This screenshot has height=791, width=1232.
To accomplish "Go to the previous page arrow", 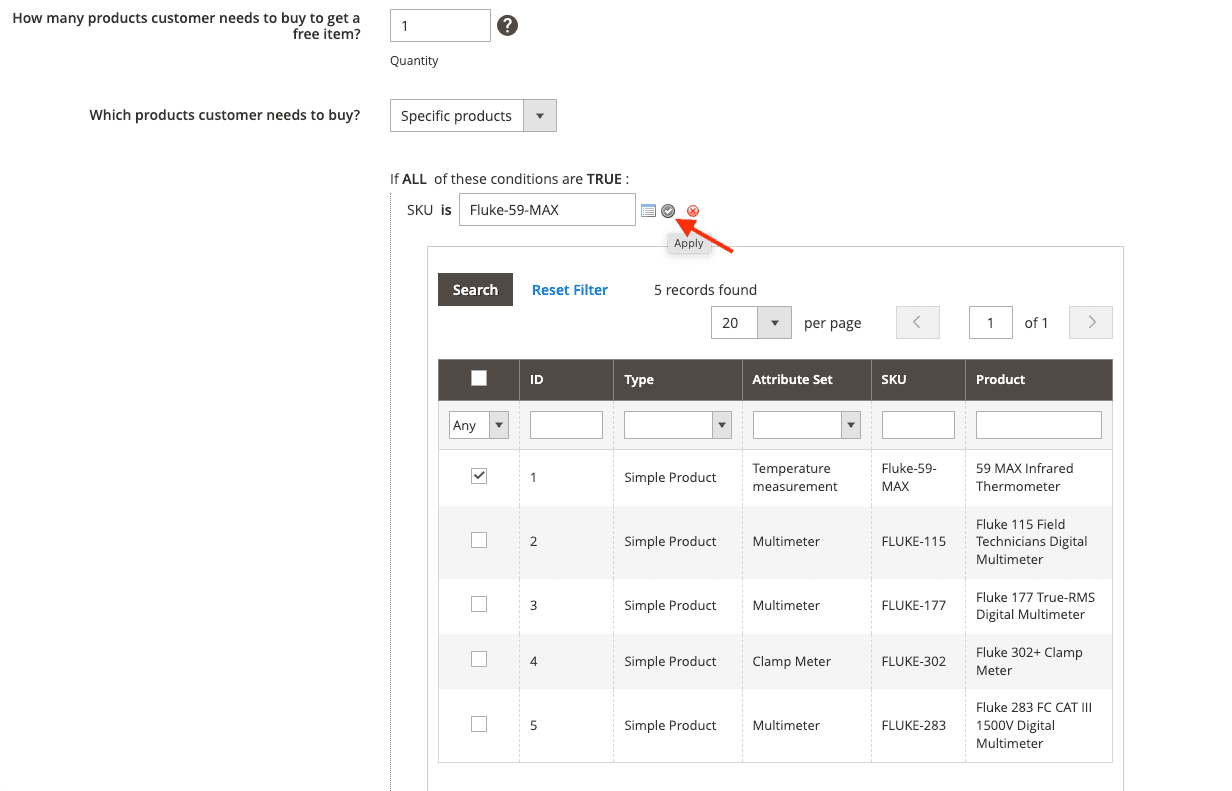I will [x=918, y=322].
